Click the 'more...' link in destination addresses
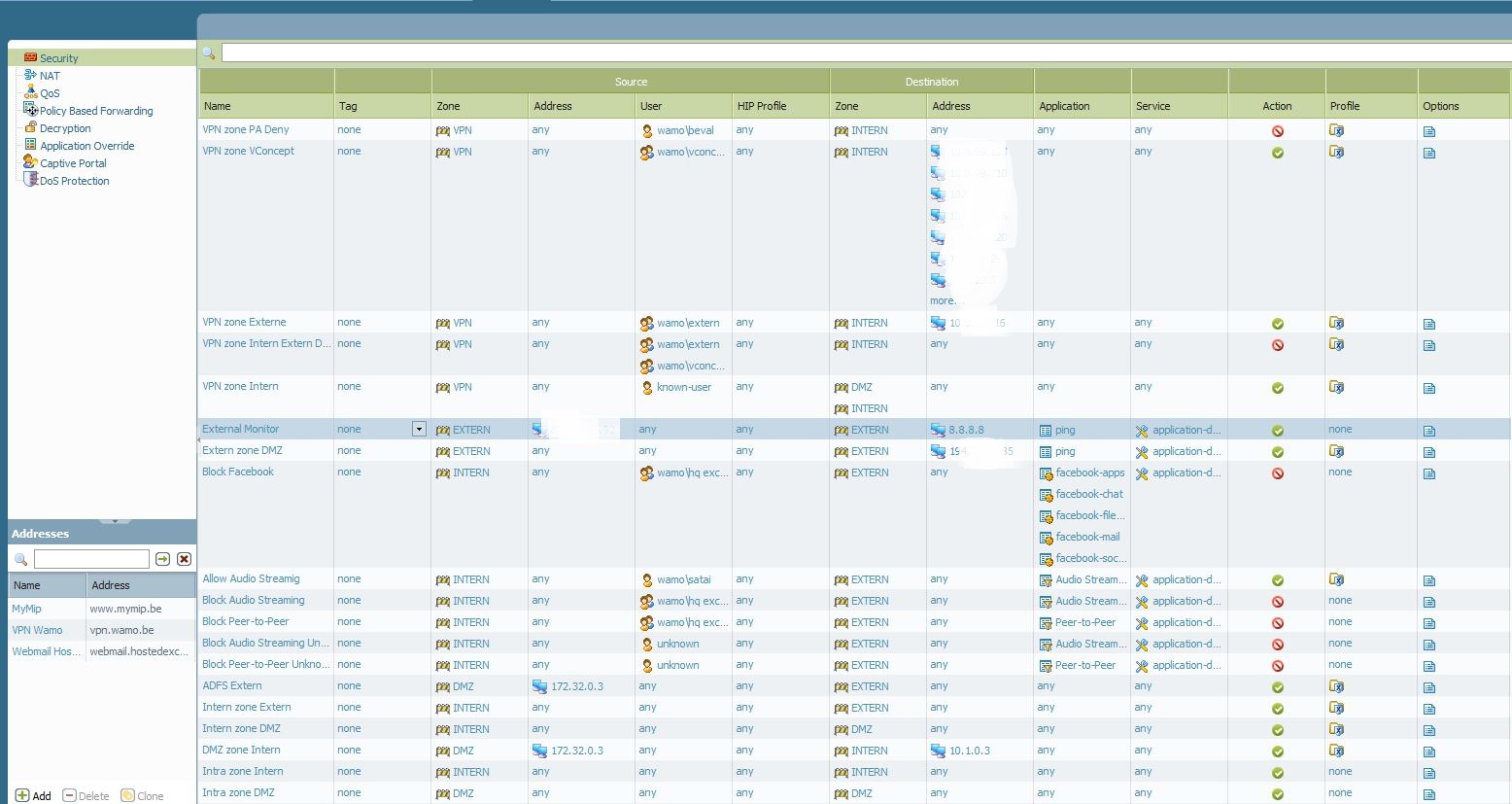The height and width of the screenshot is (804, 1512). [943, 300]
